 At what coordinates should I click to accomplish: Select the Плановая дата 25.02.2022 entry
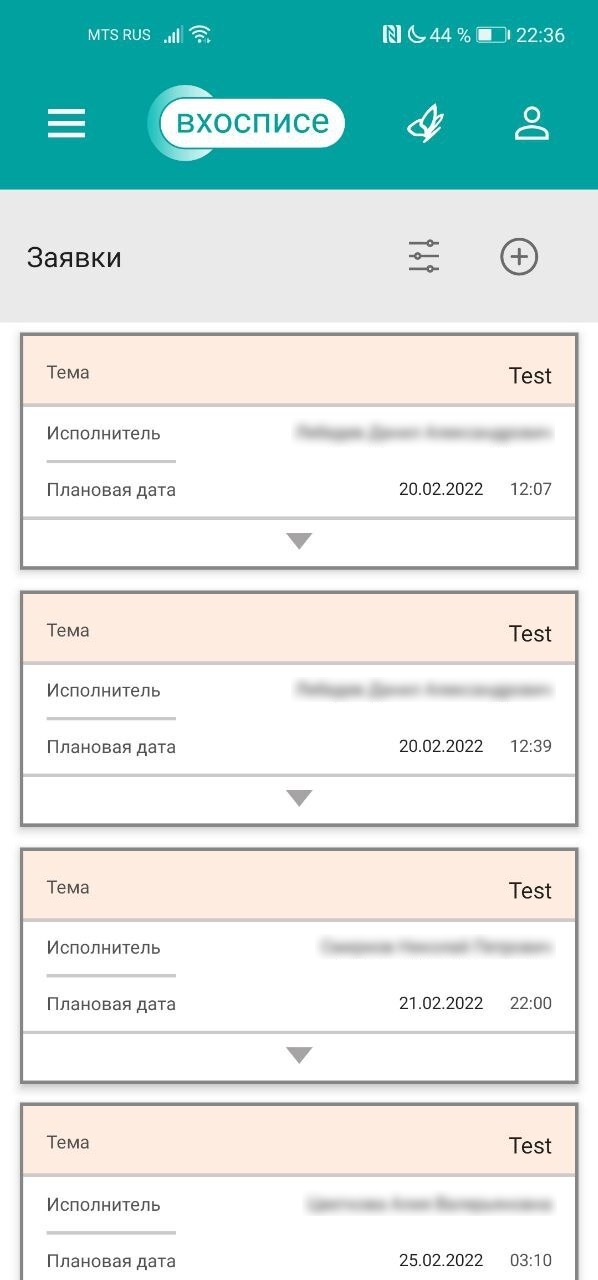443,1260
